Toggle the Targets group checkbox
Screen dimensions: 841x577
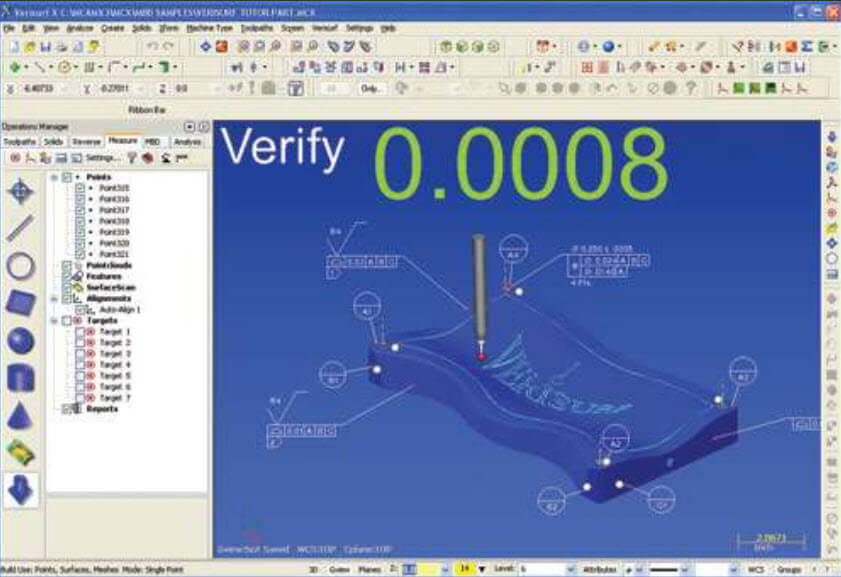67,321
